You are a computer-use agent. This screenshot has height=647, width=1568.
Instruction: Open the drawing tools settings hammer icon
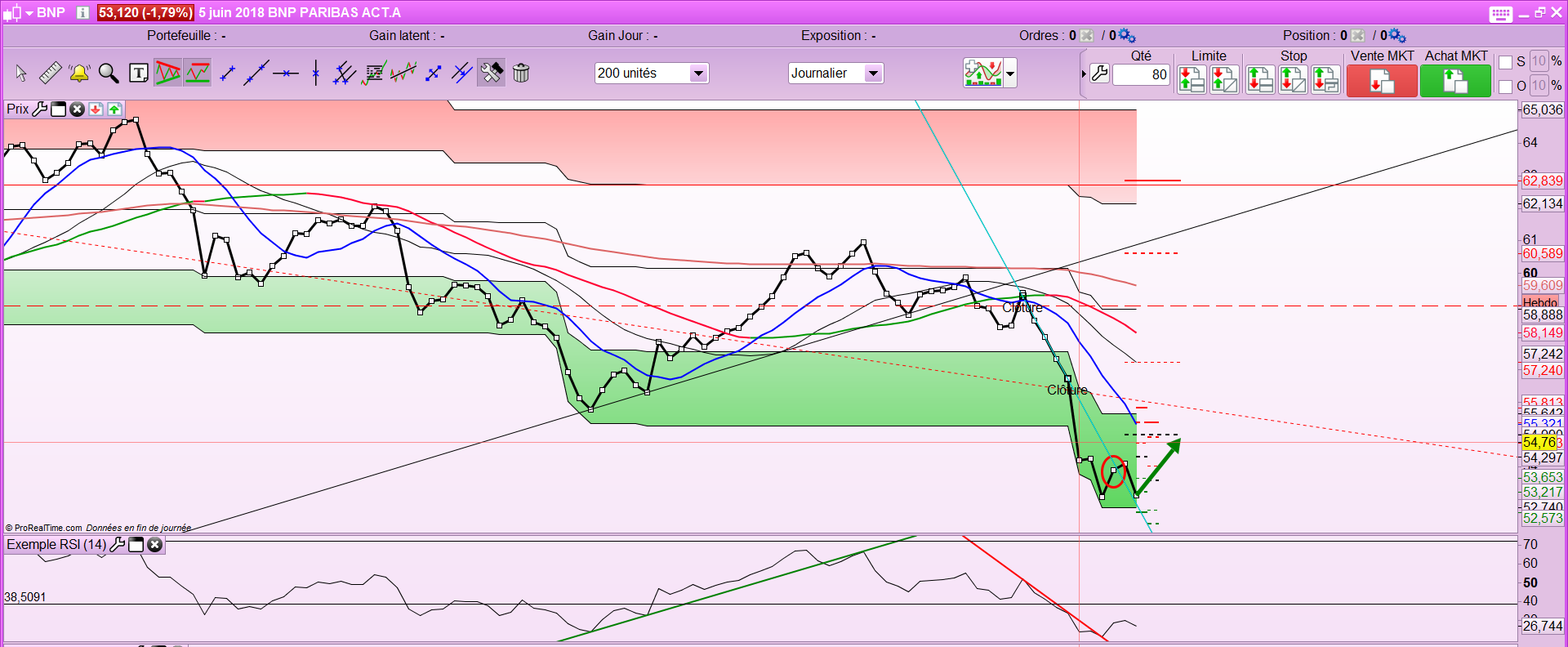[492, 73]
